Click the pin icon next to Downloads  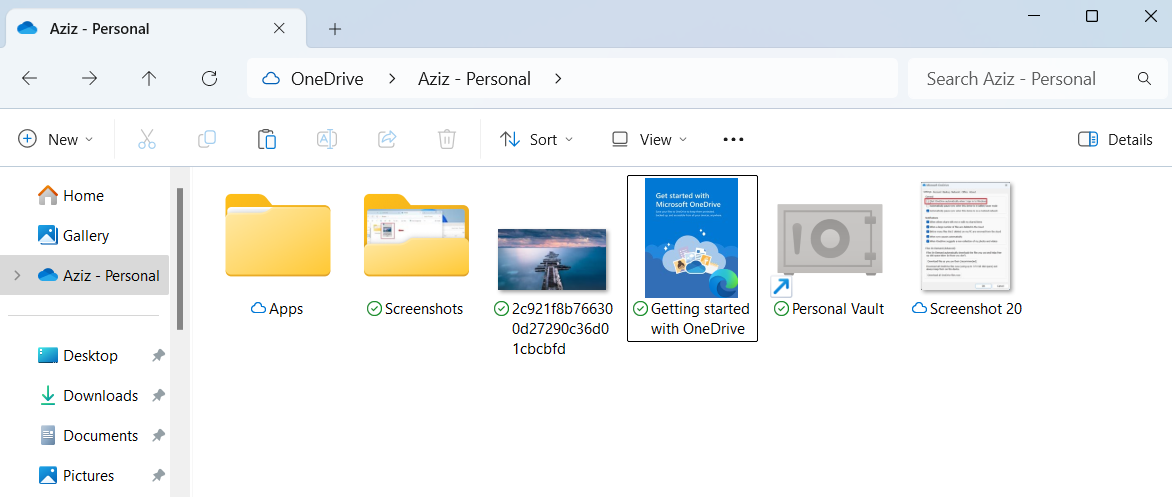(x=158, y=395)
